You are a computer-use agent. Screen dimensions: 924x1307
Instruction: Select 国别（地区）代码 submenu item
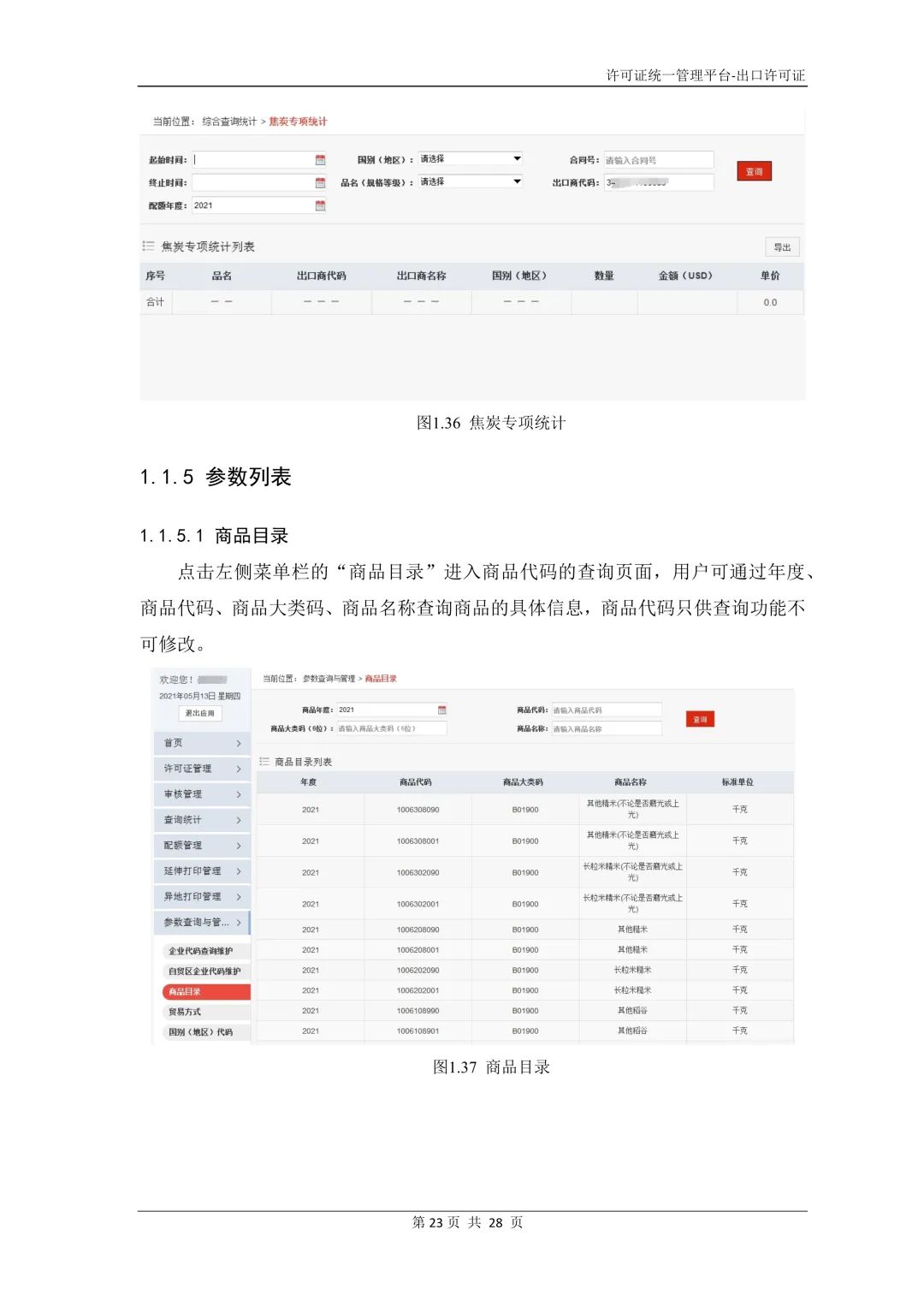pos(205,1032)
